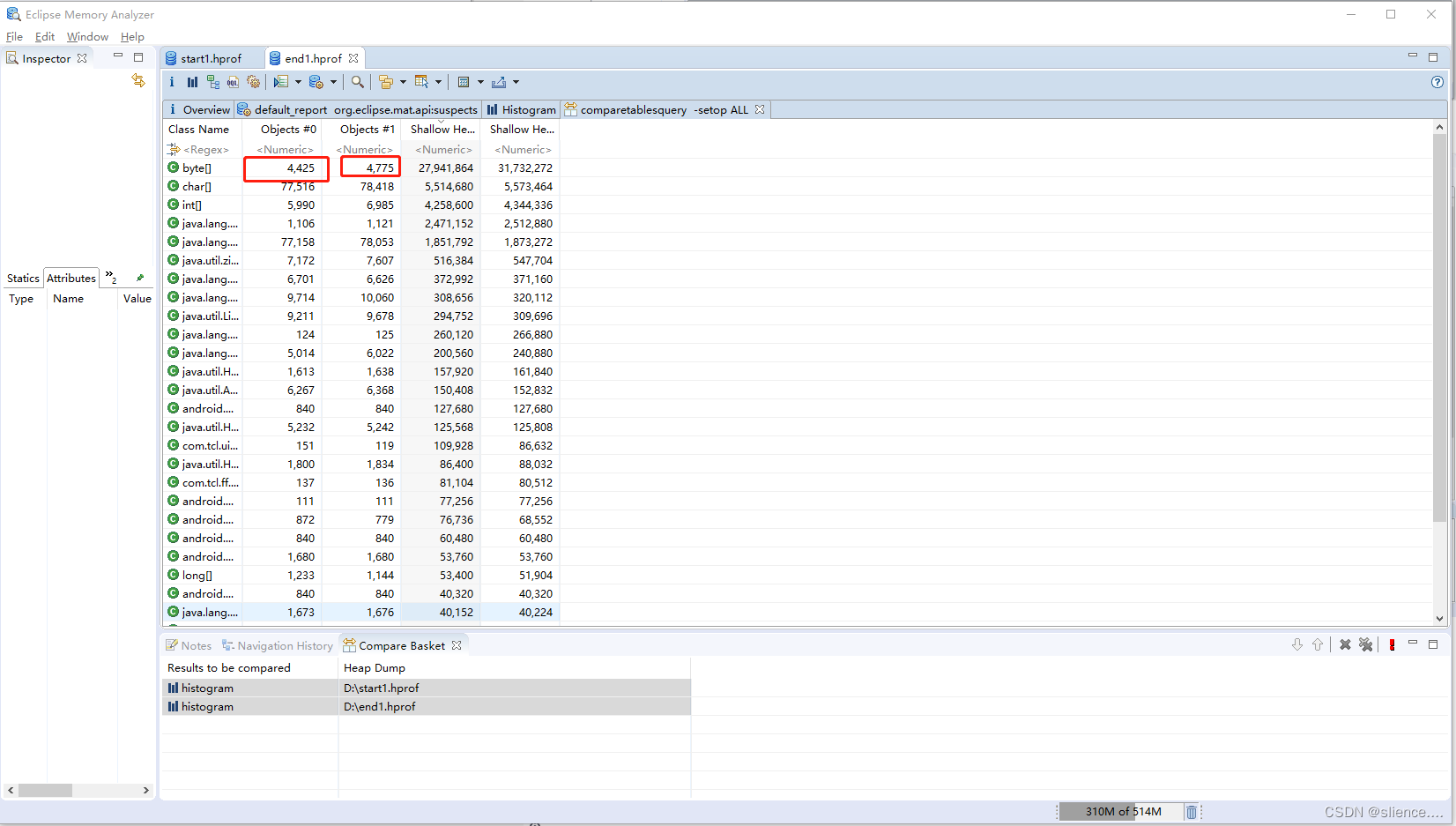Select the long[] class row
The height and width of the screenshot is (826, 1456).
click(x=361, y=575)
